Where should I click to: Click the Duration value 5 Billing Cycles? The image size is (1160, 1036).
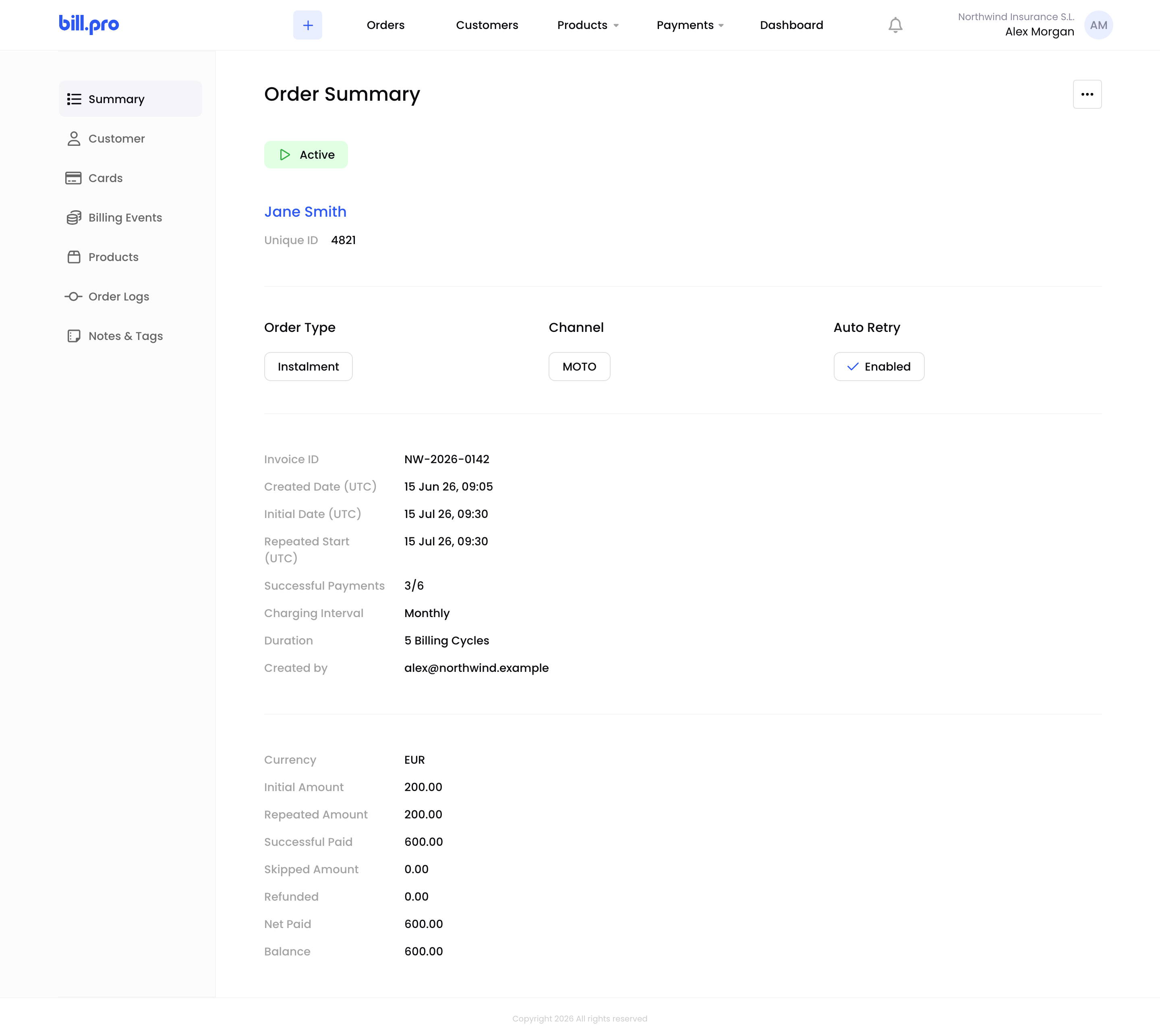(x=447, y=641)
